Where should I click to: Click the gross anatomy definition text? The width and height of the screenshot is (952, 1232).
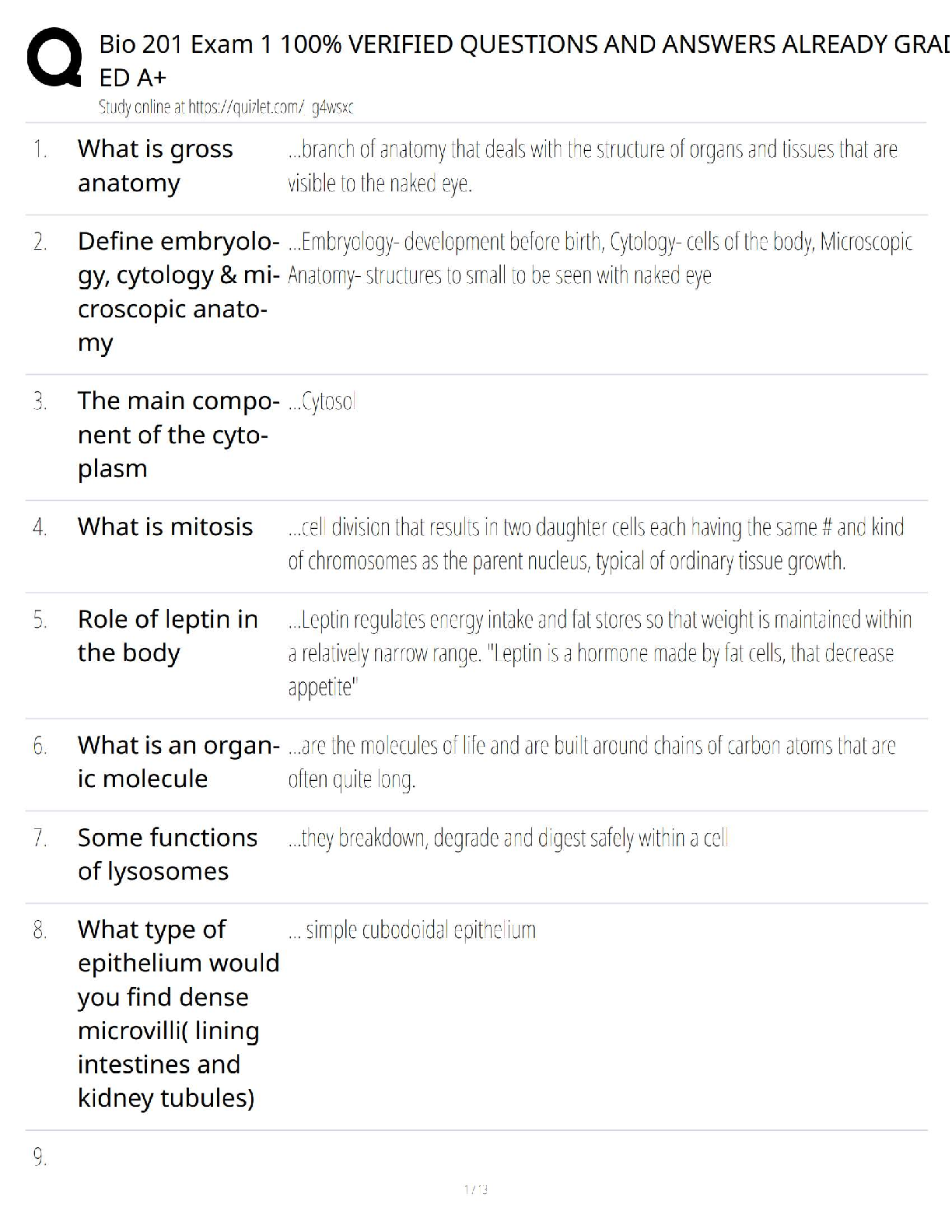click(593, 166)
